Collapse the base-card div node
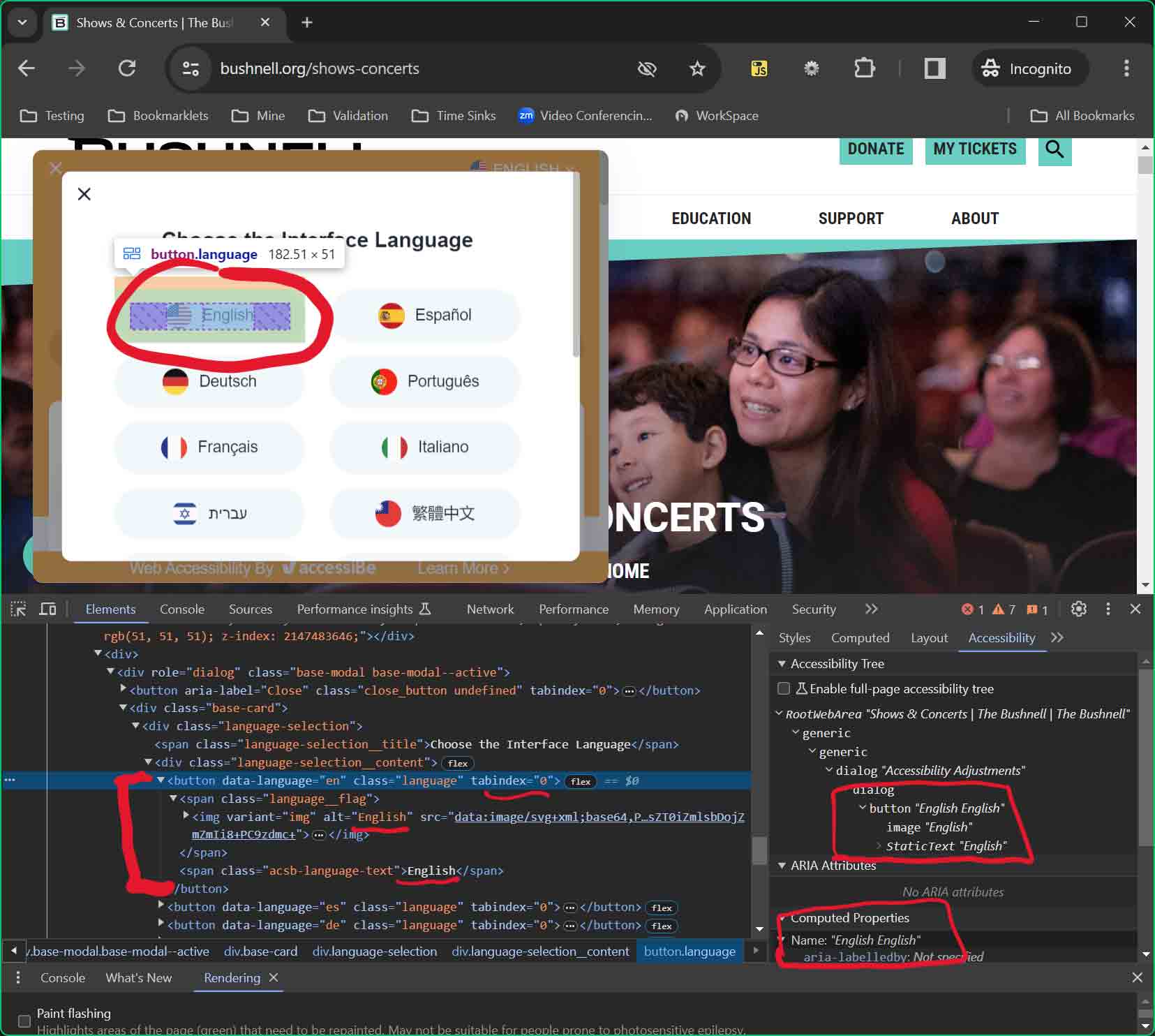The width and height of the screenshot is (1155, 1036). (124, 708)
